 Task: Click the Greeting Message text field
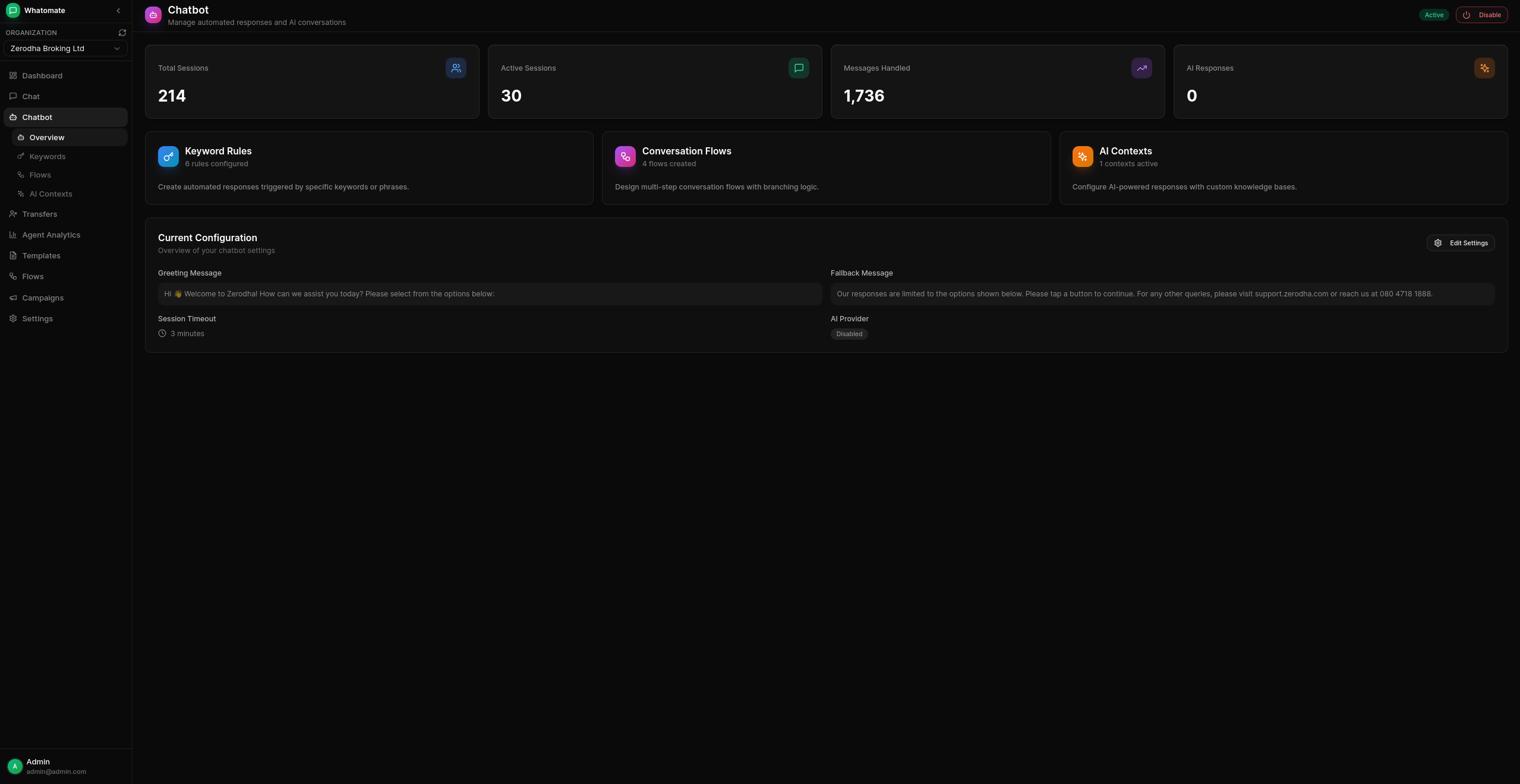[x=489, y=293]
